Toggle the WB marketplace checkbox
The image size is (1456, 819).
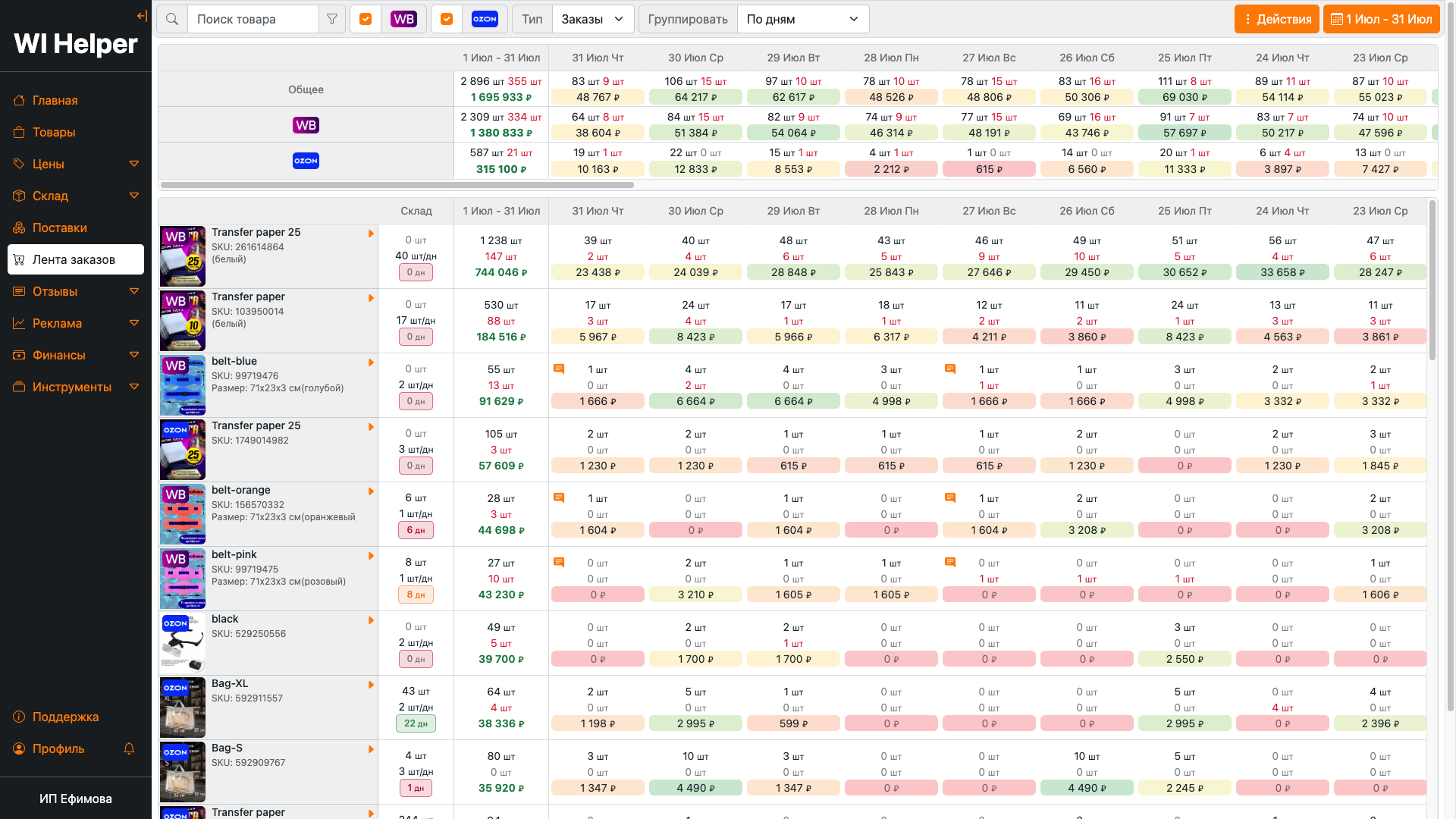tap(366, 19)
